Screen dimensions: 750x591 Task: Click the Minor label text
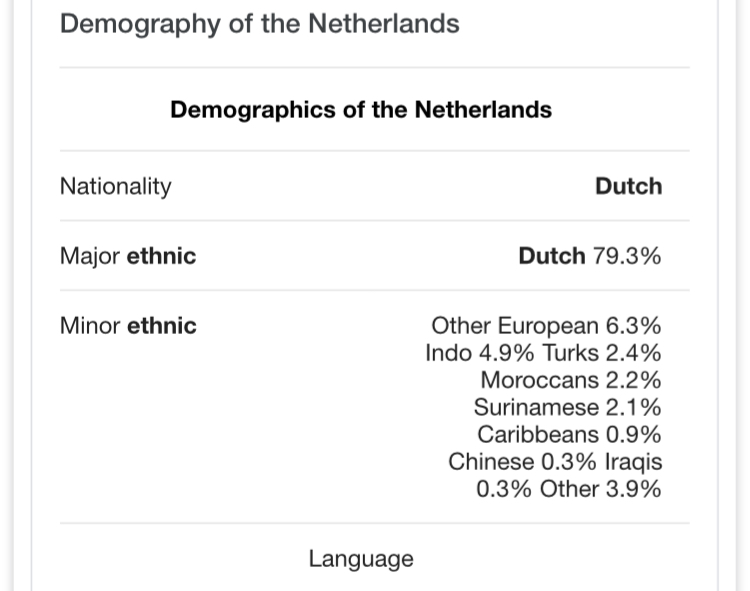(x=89, y=326)
